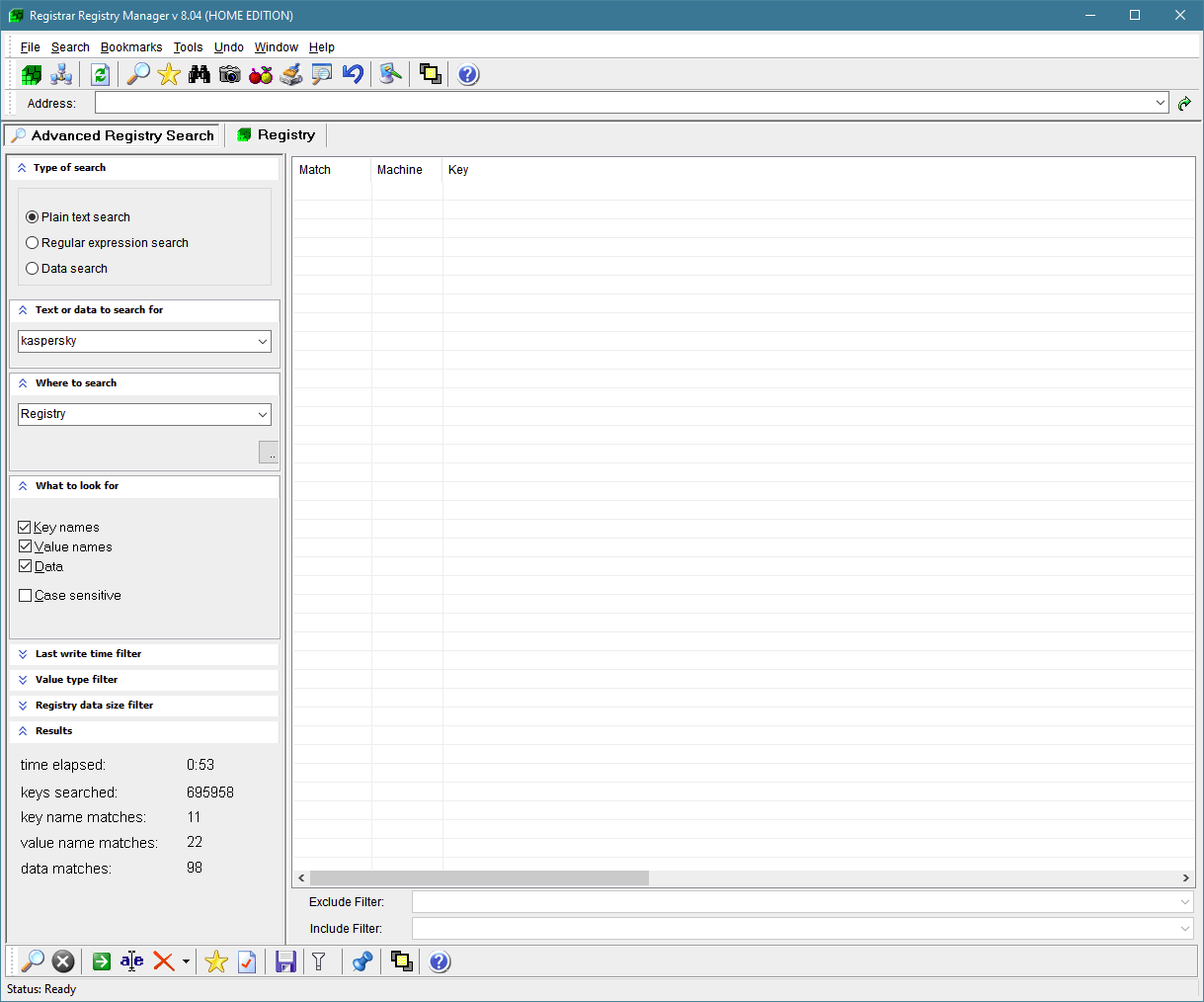Screen dimensions: 1204x1002
Task: Click the Exclude Filter input field
Action: point(795,902)
